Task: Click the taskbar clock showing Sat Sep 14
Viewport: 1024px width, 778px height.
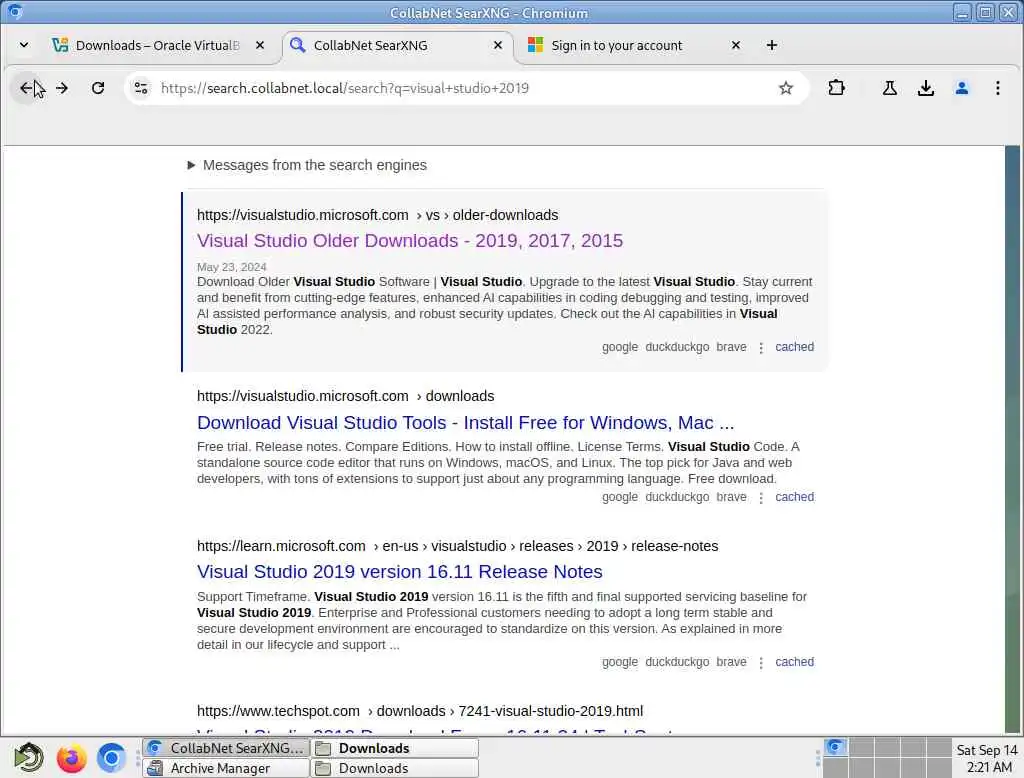Action: 987,758
